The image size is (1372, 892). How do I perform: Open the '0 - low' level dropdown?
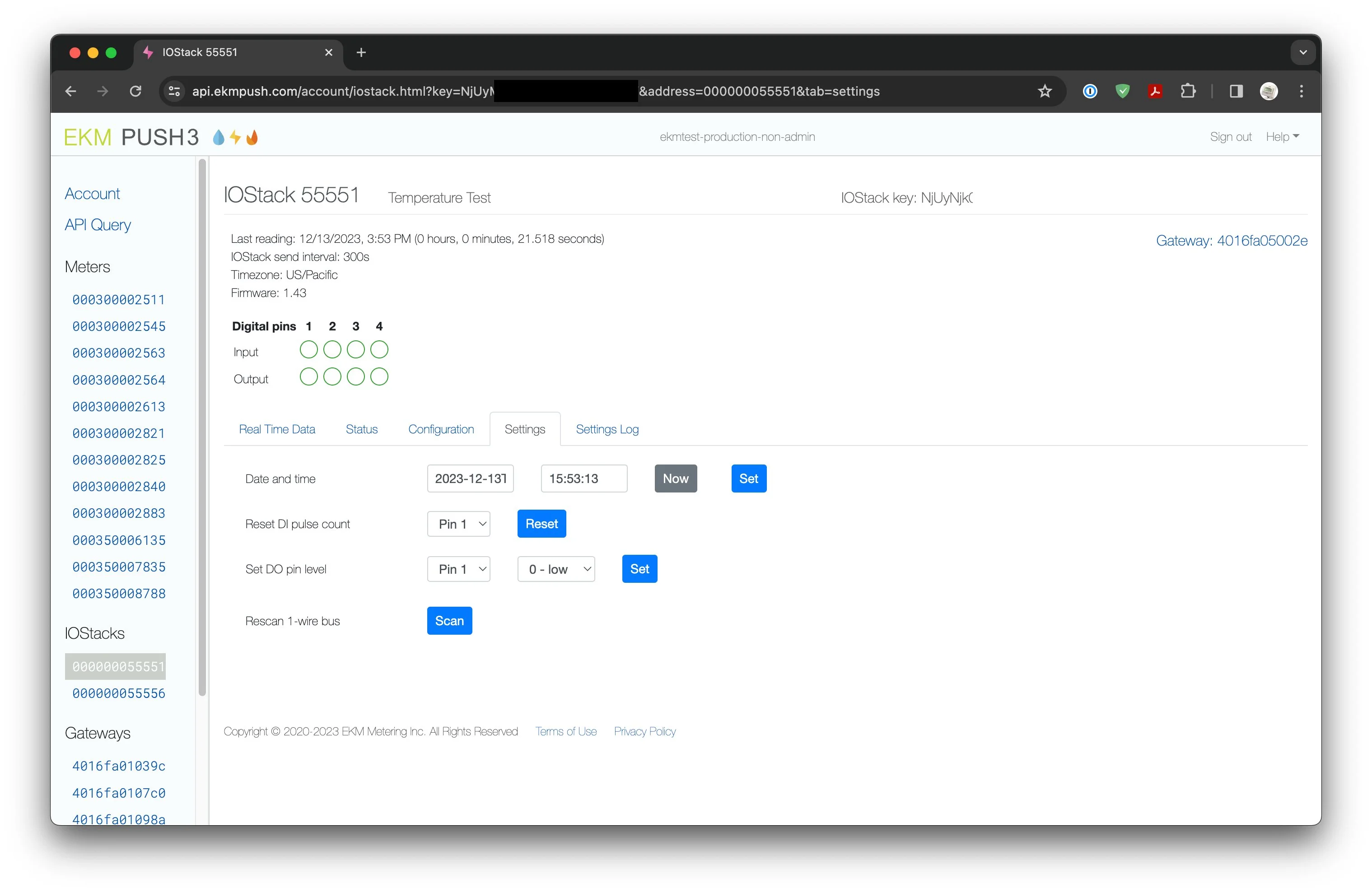(556, 569)
